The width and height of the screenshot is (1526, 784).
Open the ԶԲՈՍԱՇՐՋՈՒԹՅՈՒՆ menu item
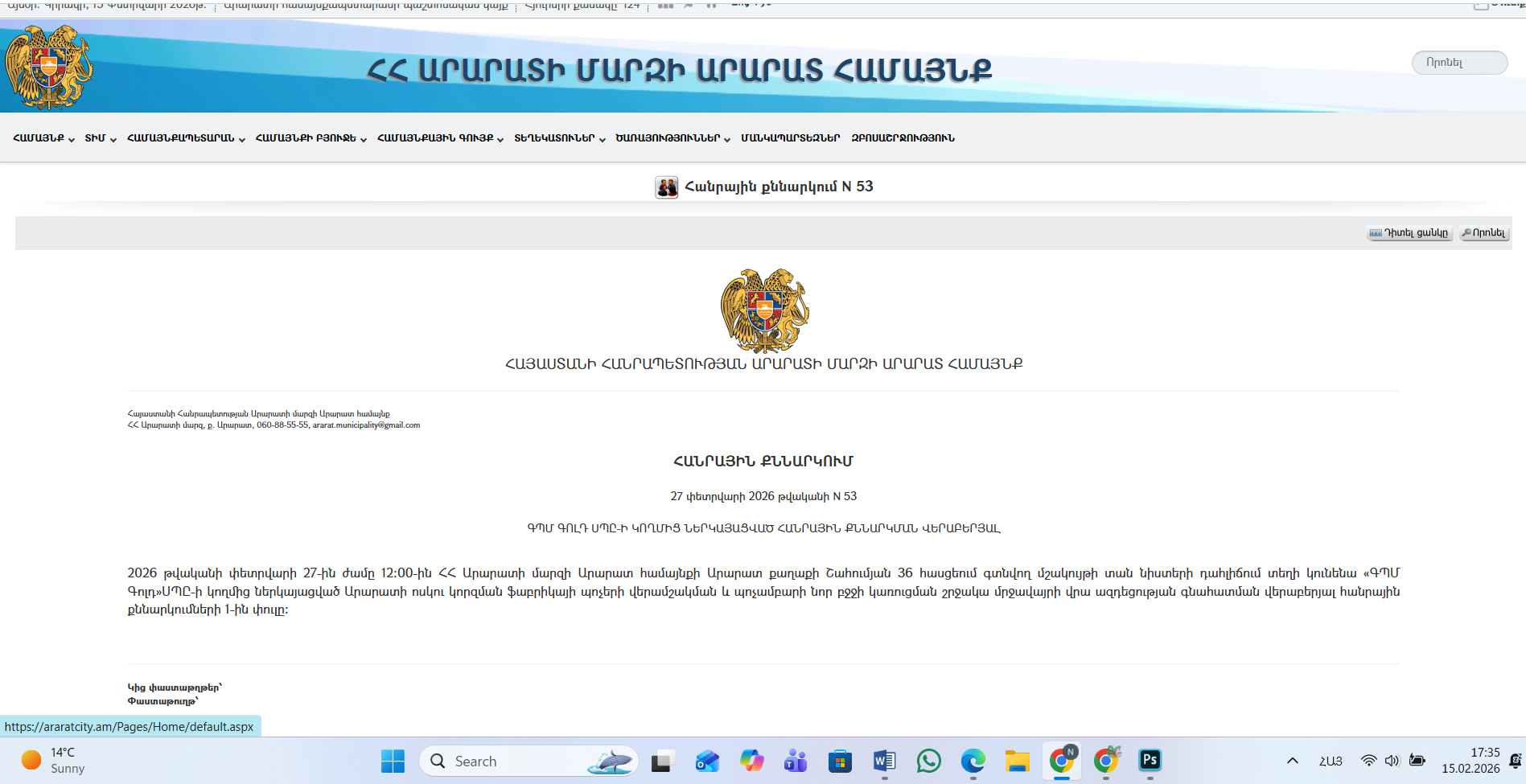coord(903,138)
